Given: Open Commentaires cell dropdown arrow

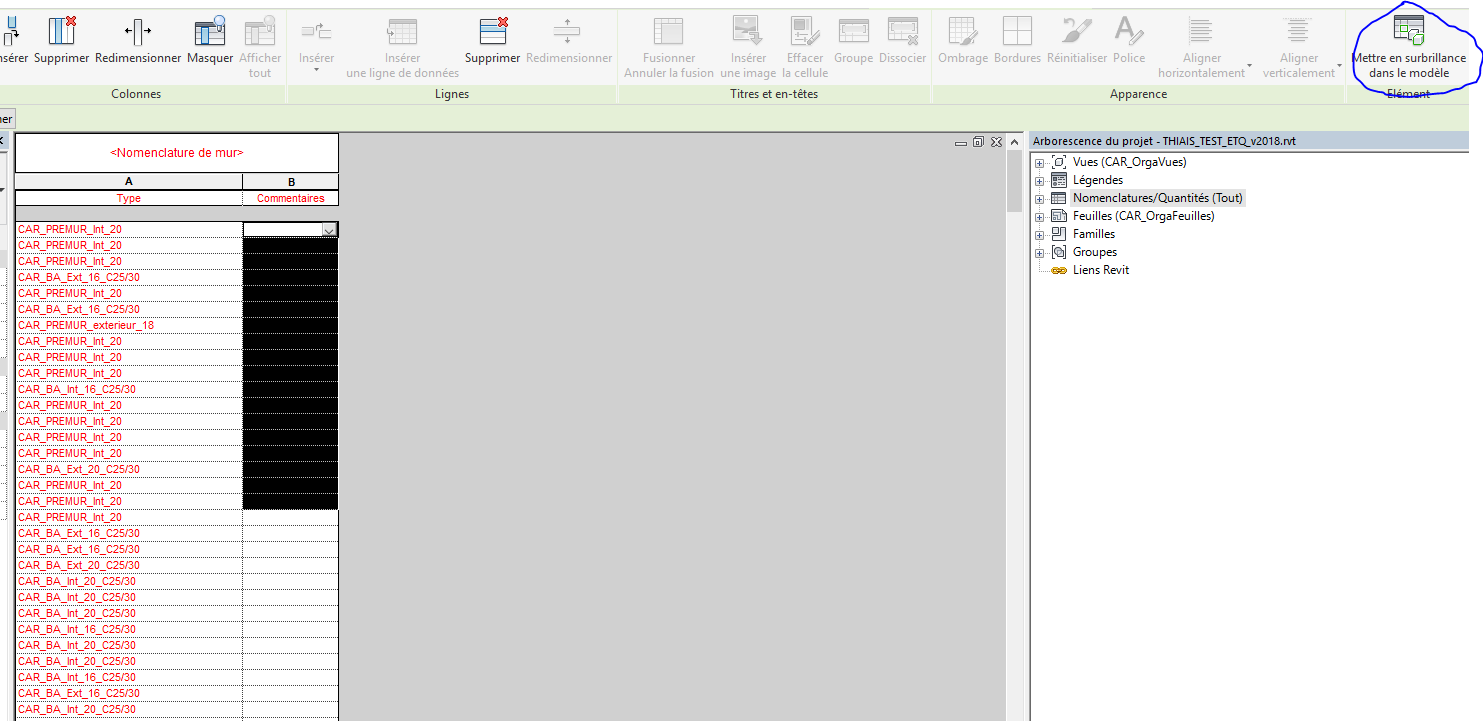Looking at the screenshot, I should (x=329, y=230).
